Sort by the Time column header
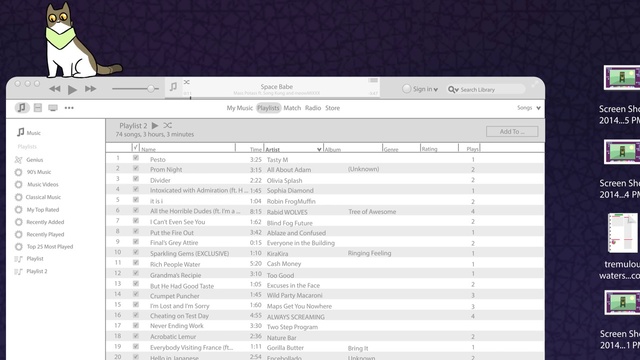The width and height of the screenshot is (640, 360). click(256, 149)
